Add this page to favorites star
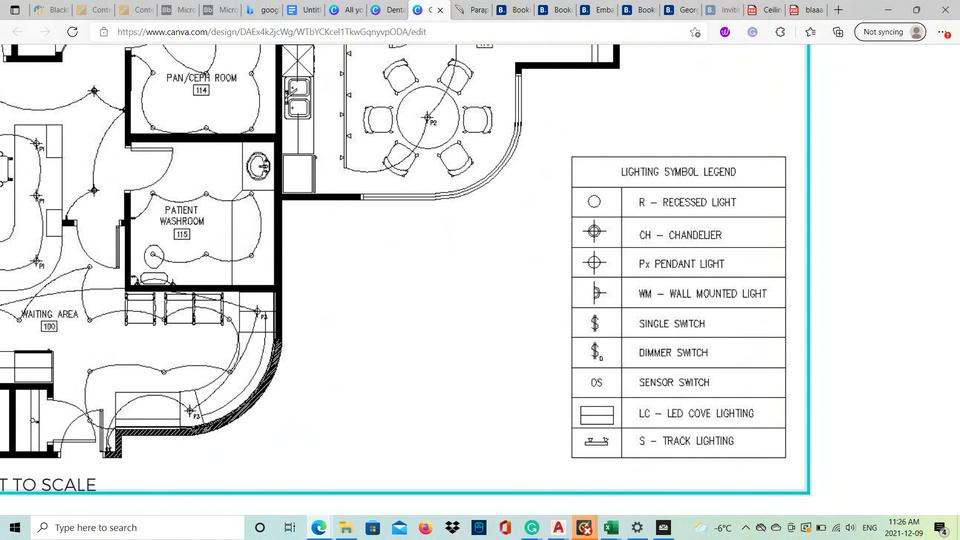Image resolution: width=960 pixels, height=540 pixels. click(x=695, y=32)
